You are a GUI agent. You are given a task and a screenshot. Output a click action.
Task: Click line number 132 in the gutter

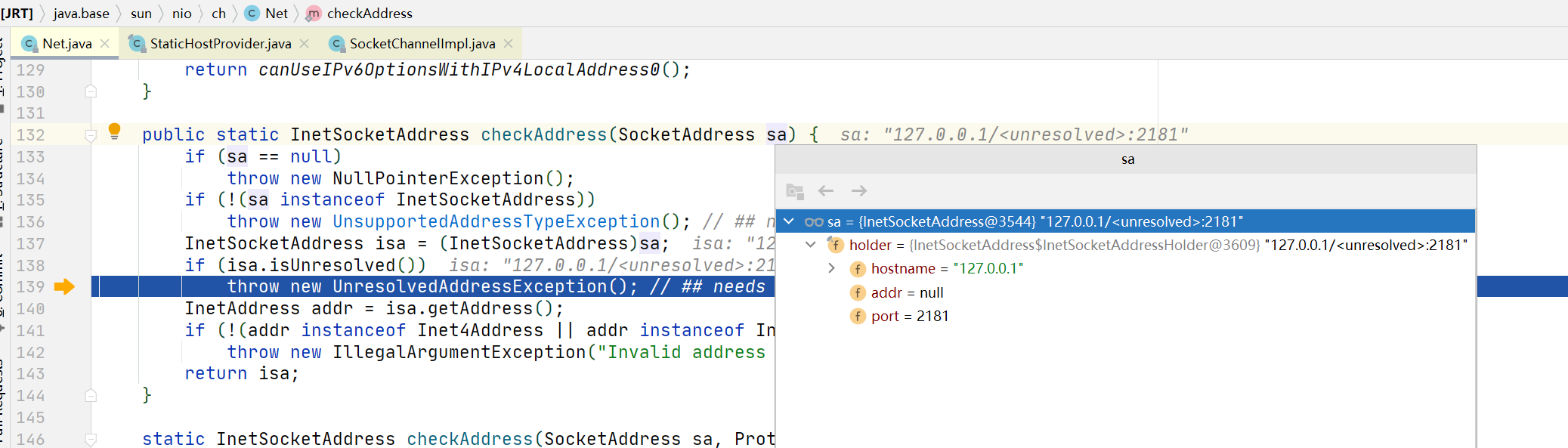coord(30,135)
